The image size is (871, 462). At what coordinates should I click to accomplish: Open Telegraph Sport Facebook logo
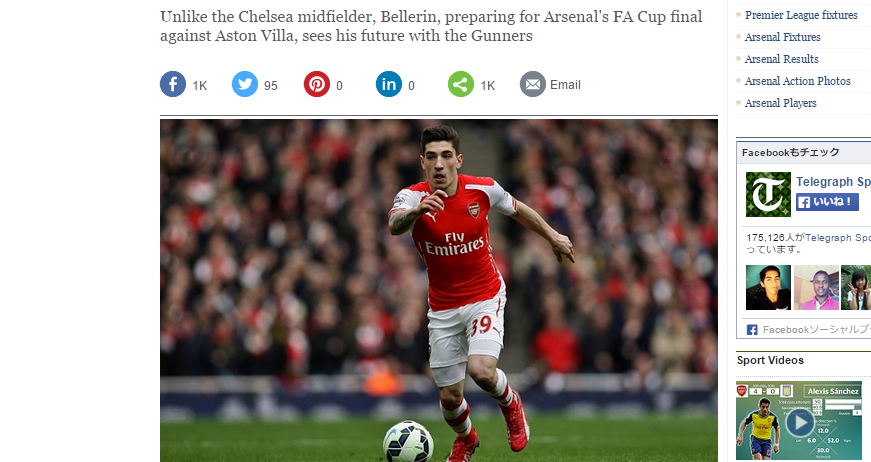(768, 194)
